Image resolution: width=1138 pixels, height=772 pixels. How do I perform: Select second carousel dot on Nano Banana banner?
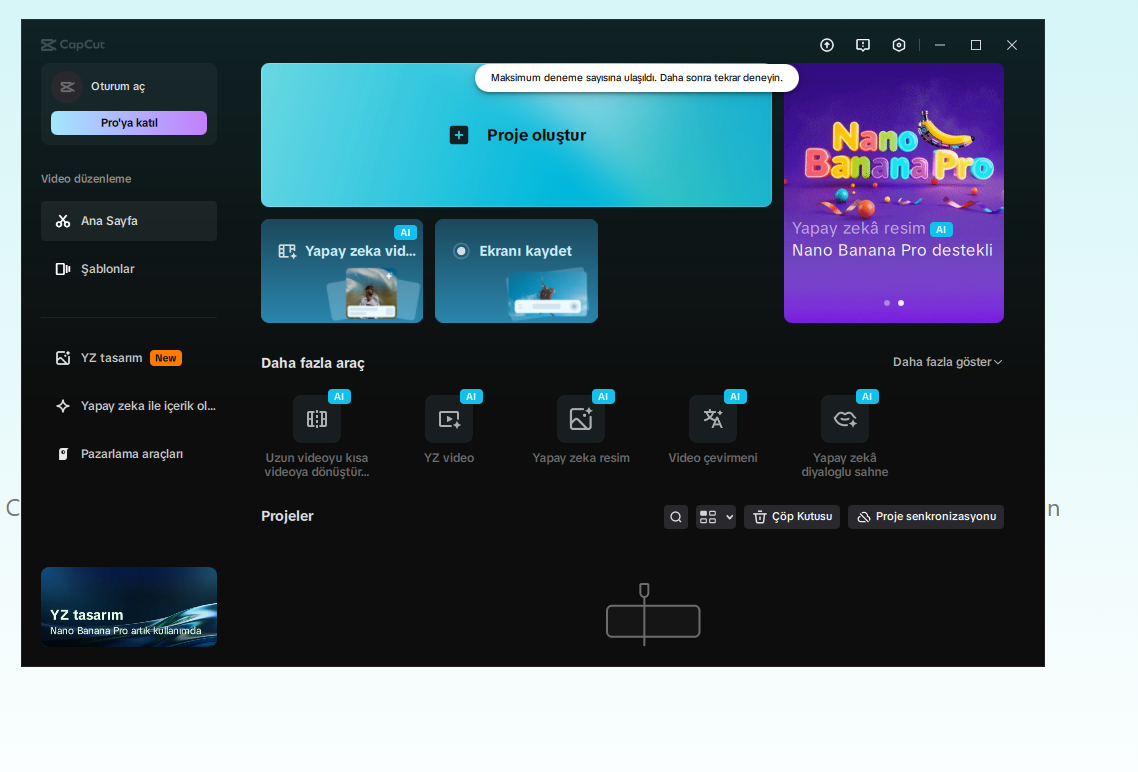(901, 303)
